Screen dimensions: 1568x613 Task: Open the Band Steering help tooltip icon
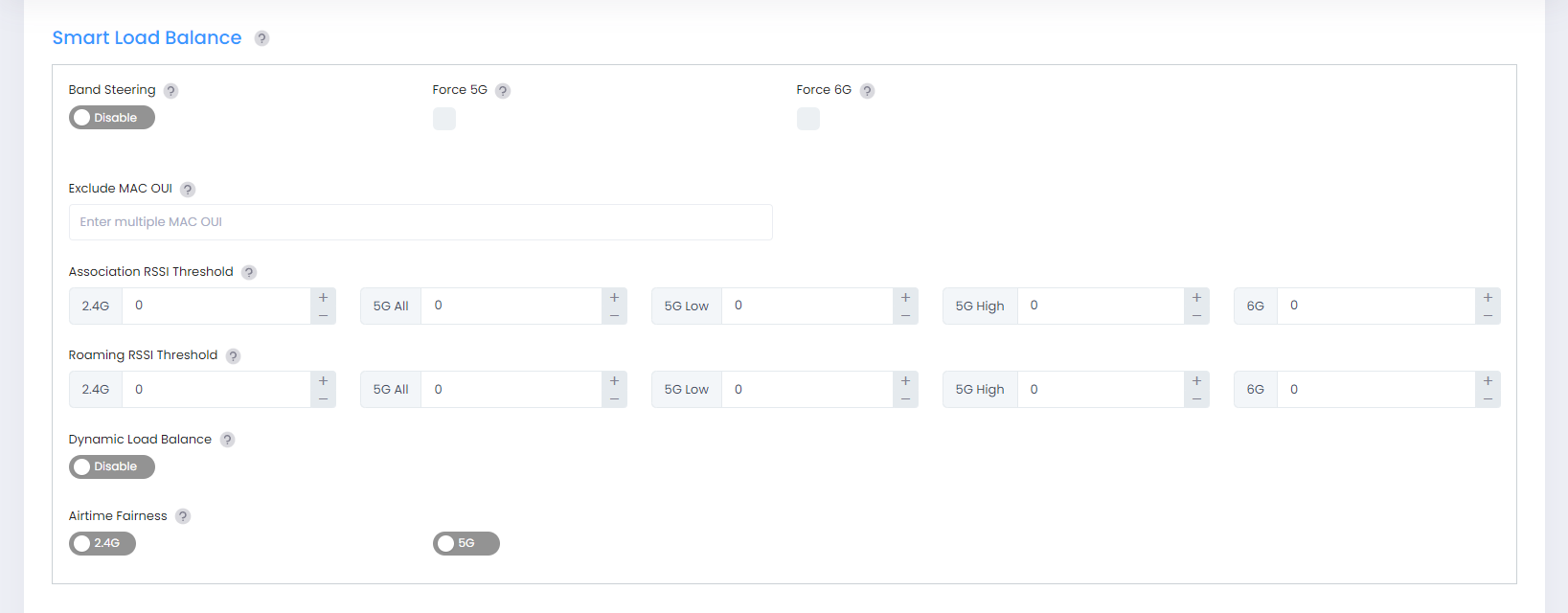pyautogui.click(x=170, y=91)
